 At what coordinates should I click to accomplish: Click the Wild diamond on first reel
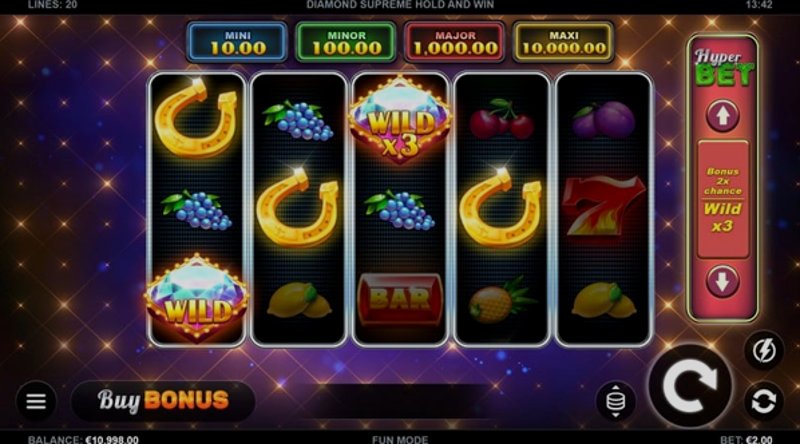[x=197, y=298]
